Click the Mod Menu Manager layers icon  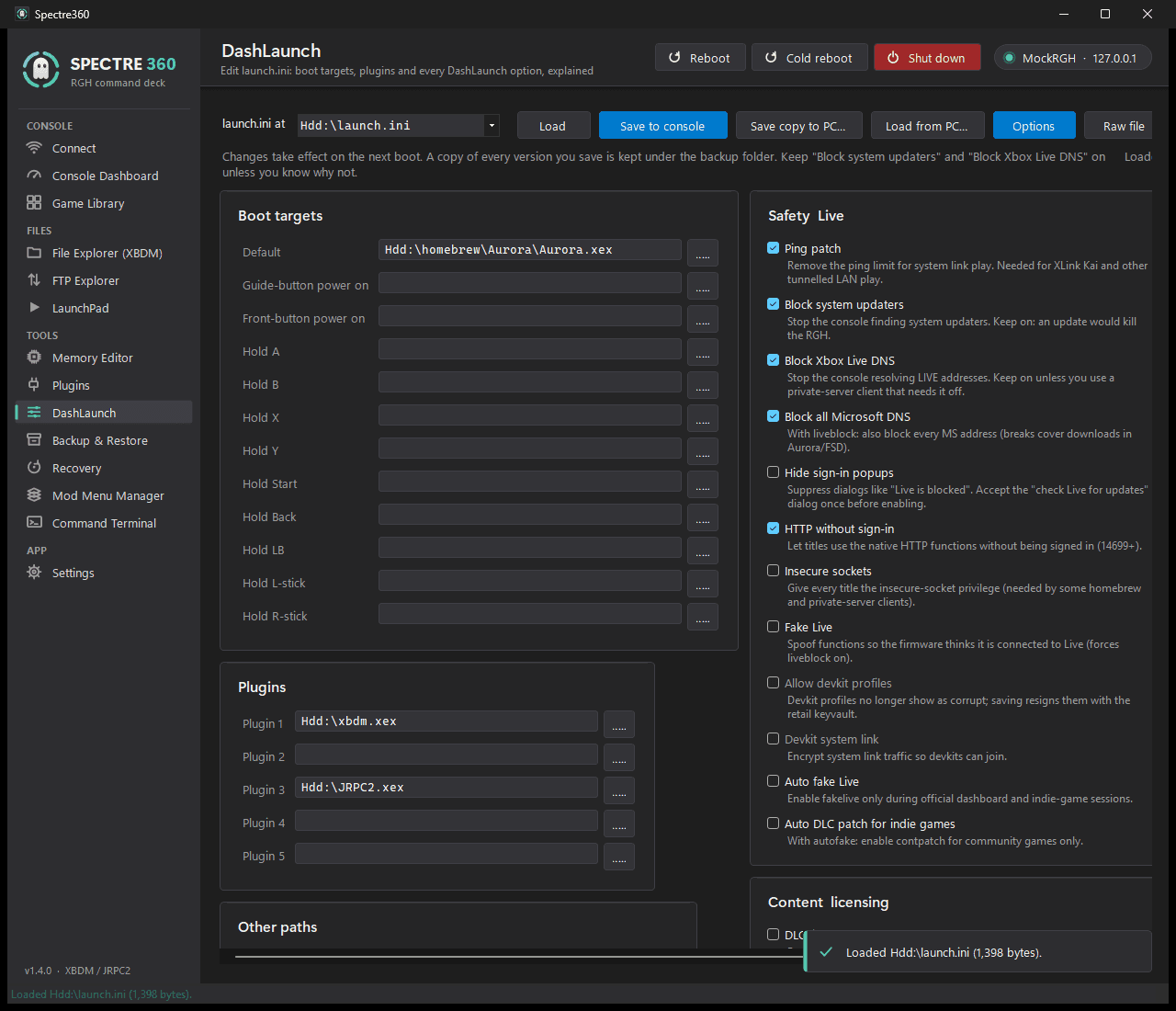(34, 495)
